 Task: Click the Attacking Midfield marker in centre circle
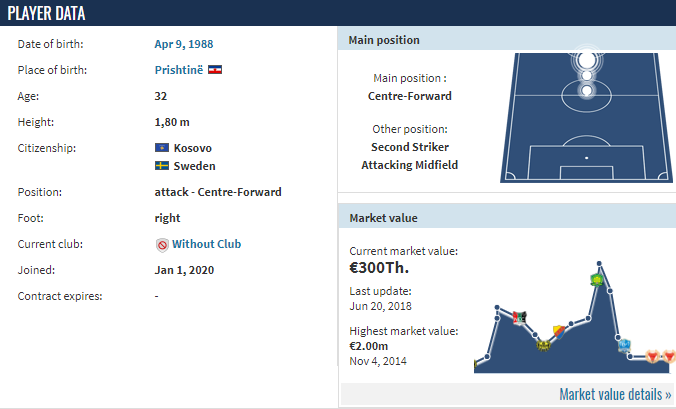pos(586,91)
